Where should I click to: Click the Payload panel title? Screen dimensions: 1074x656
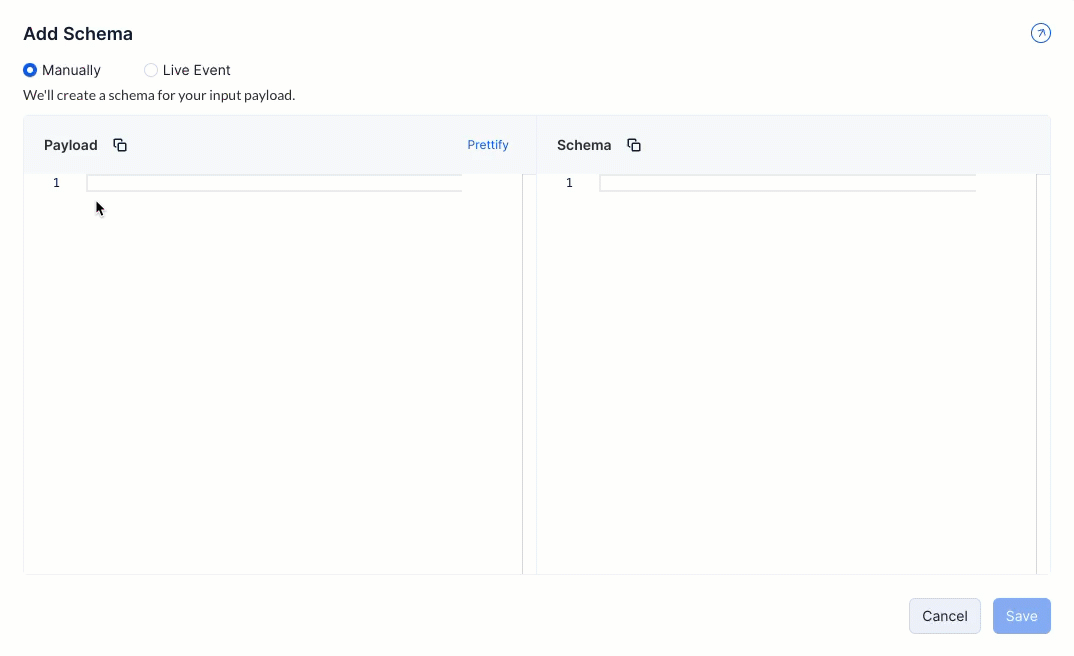point(71,145)
